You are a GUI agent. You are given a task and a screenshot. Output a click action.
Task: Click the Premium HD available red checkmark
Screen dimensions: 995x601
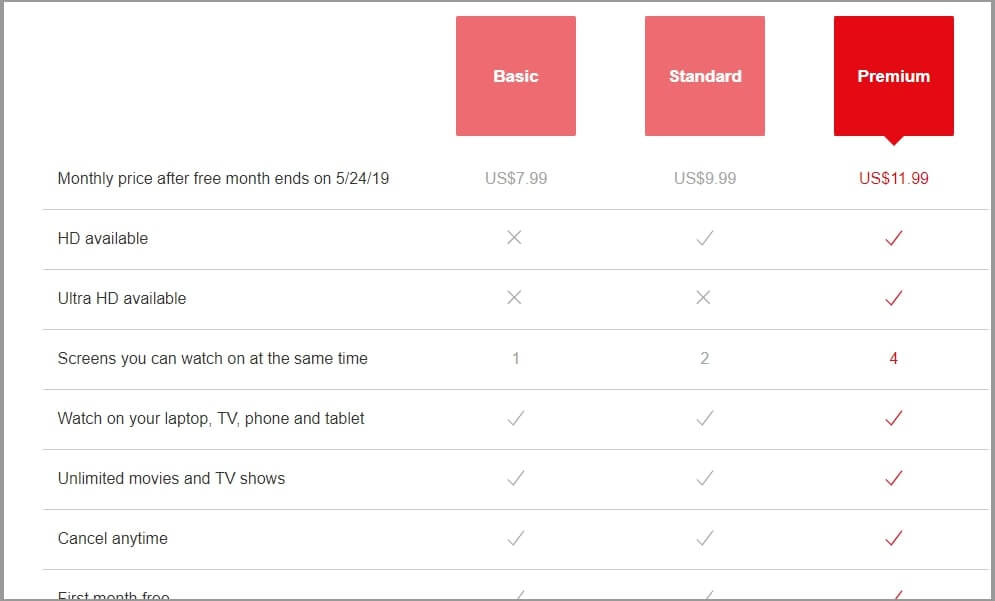click(893, 238)
